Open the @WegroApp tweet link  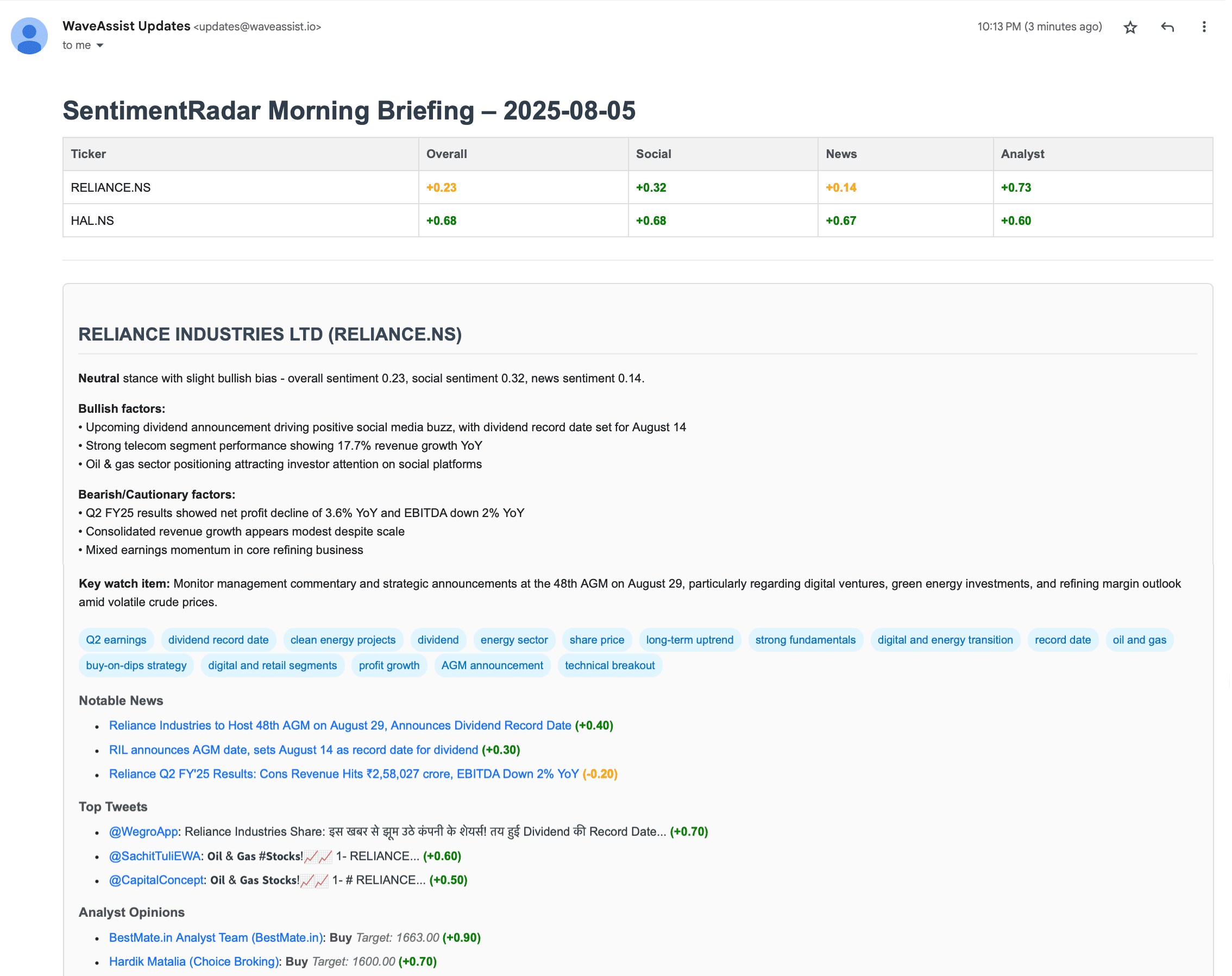[144, 832]
